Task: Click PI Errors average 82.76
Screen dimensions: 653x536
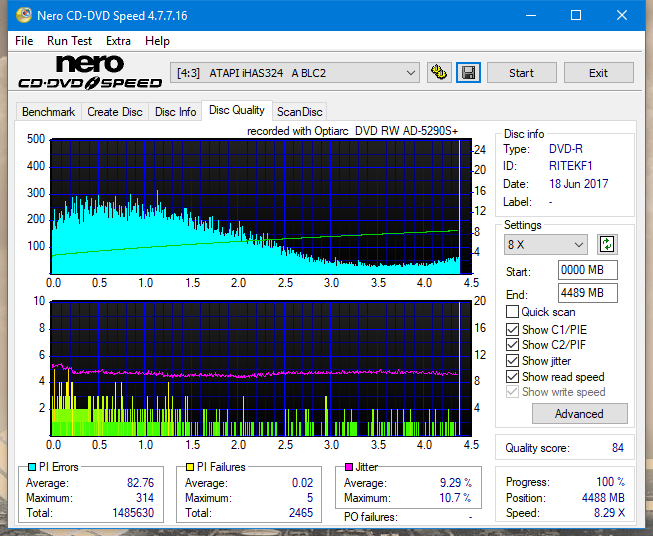Action: (x=140, y=483)
